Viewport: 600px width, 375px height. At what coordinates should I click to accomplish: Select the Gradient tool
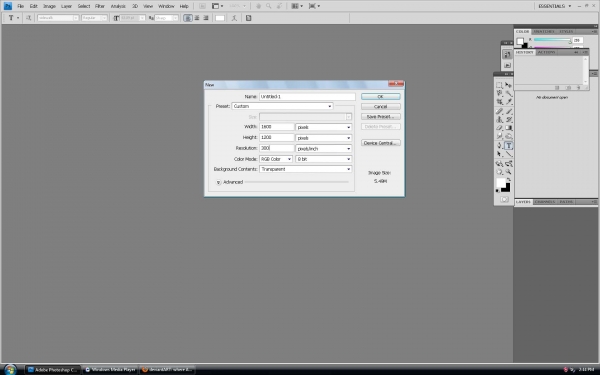point(509,128)
